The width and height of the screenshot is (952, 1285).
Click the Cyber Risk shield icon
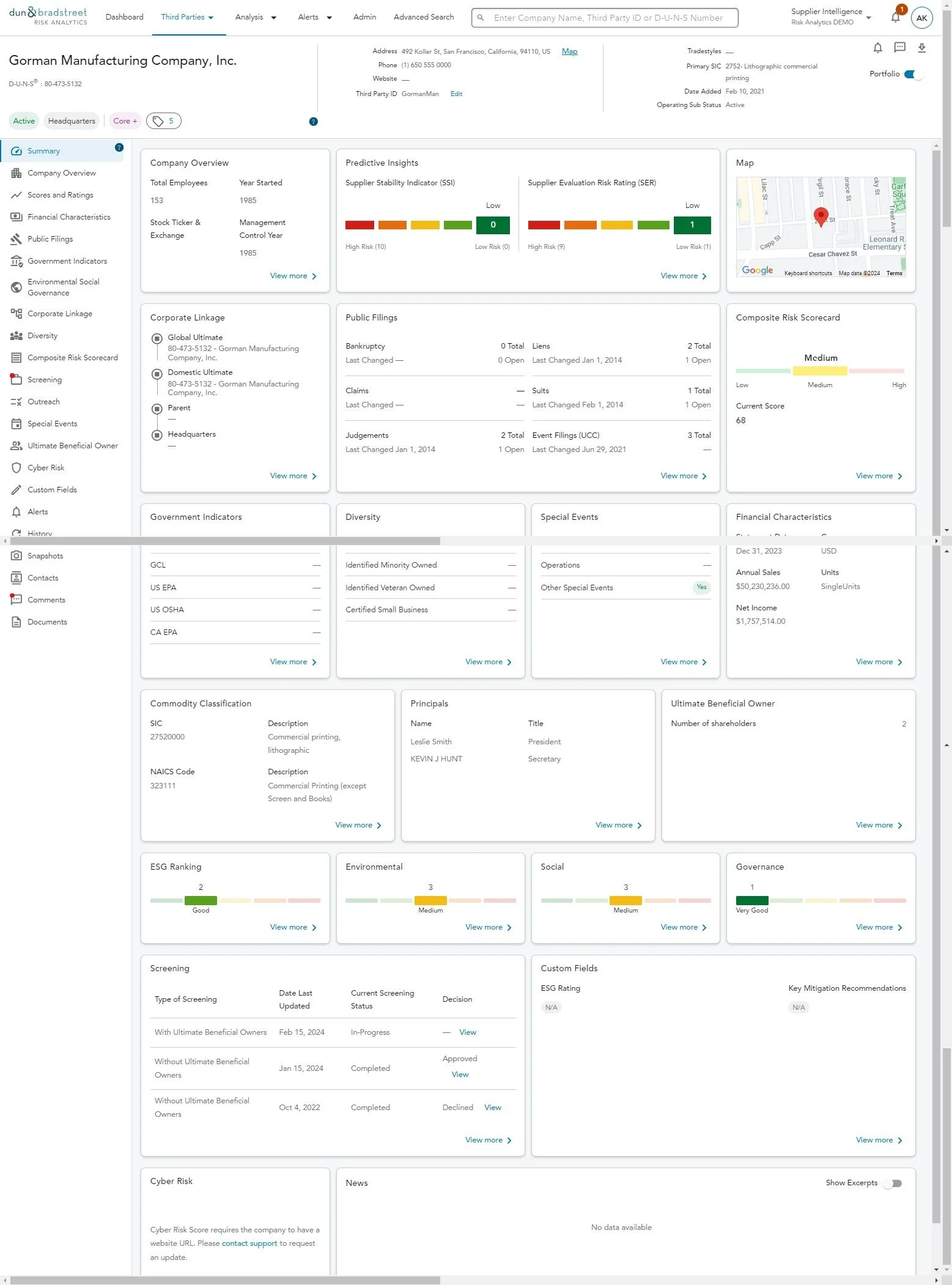[x=17, y=468]
